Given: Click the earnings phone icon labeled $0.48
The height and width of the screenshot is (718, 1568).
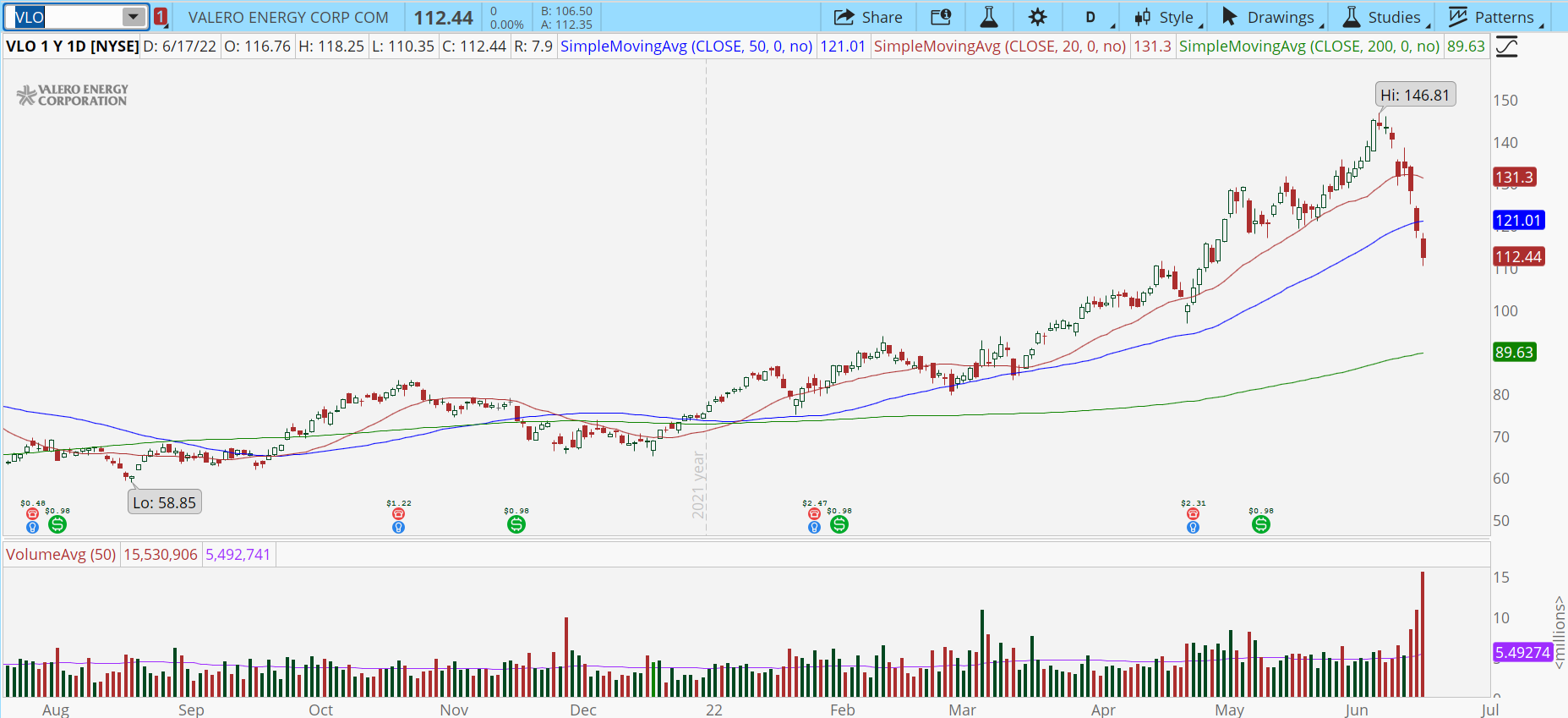Looking at the screenshot, I should (32, 514).
